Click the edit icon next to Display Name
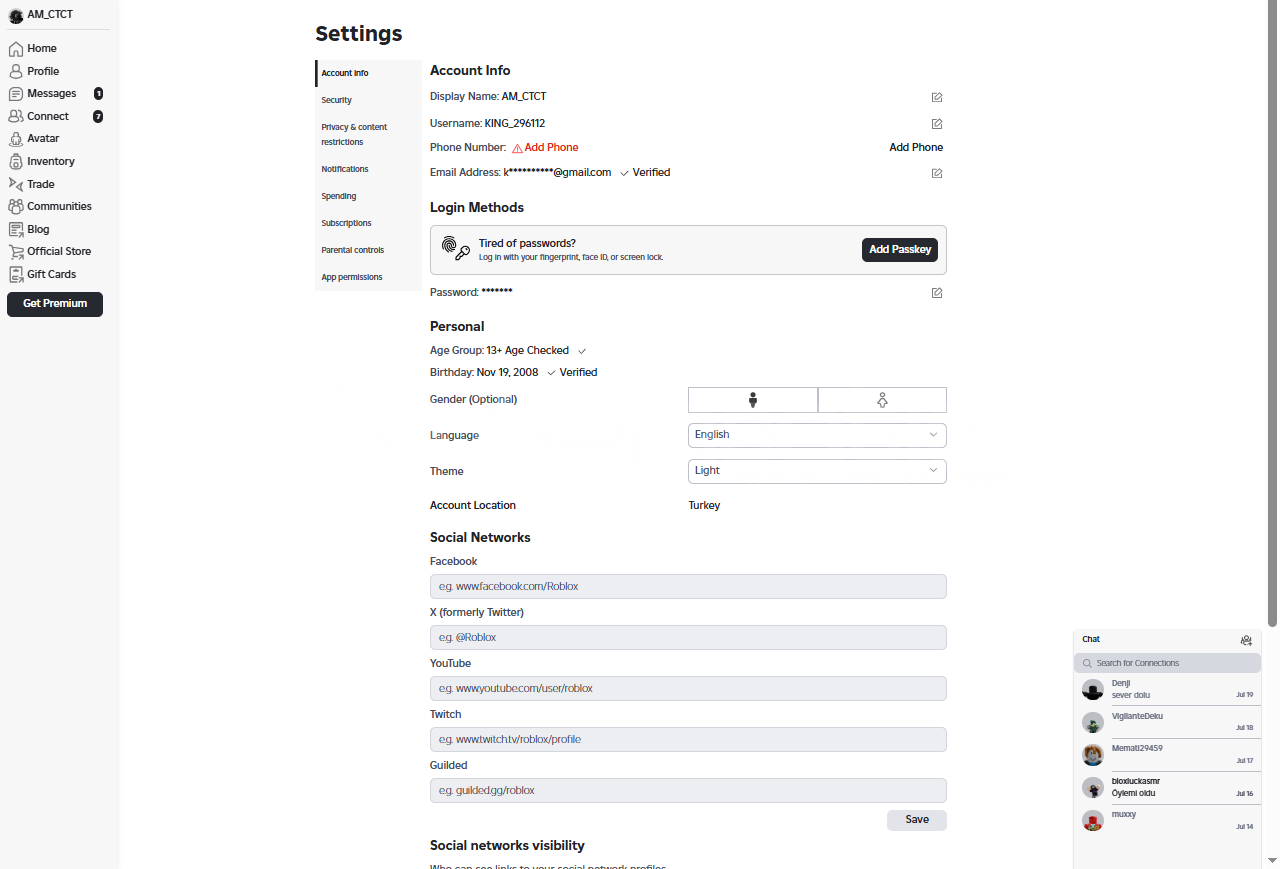 [937, 97]
